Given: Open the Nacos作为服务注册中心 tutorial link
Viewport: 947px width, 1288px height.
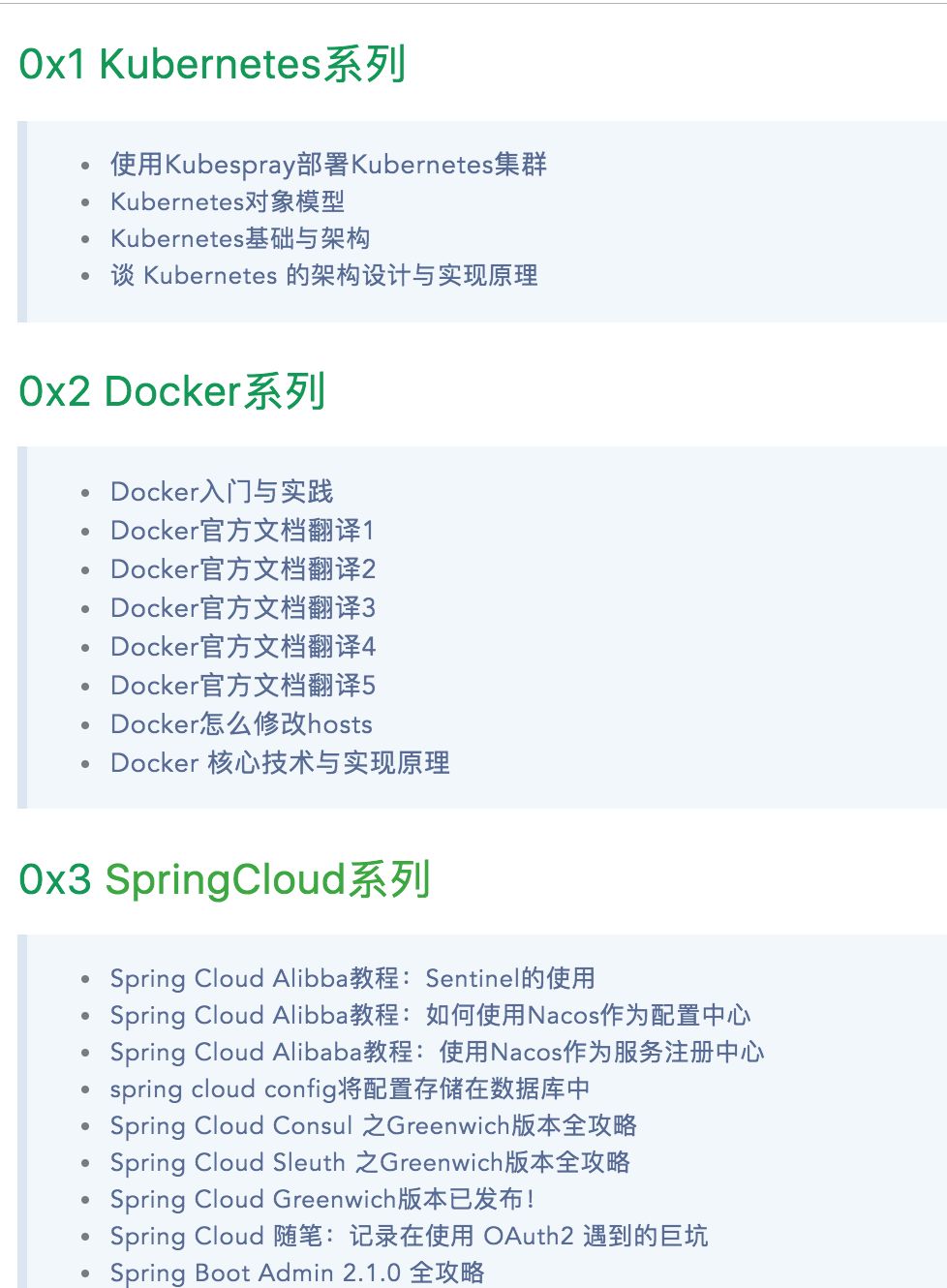Looking at the screenshot, I should click(437, 1052).
